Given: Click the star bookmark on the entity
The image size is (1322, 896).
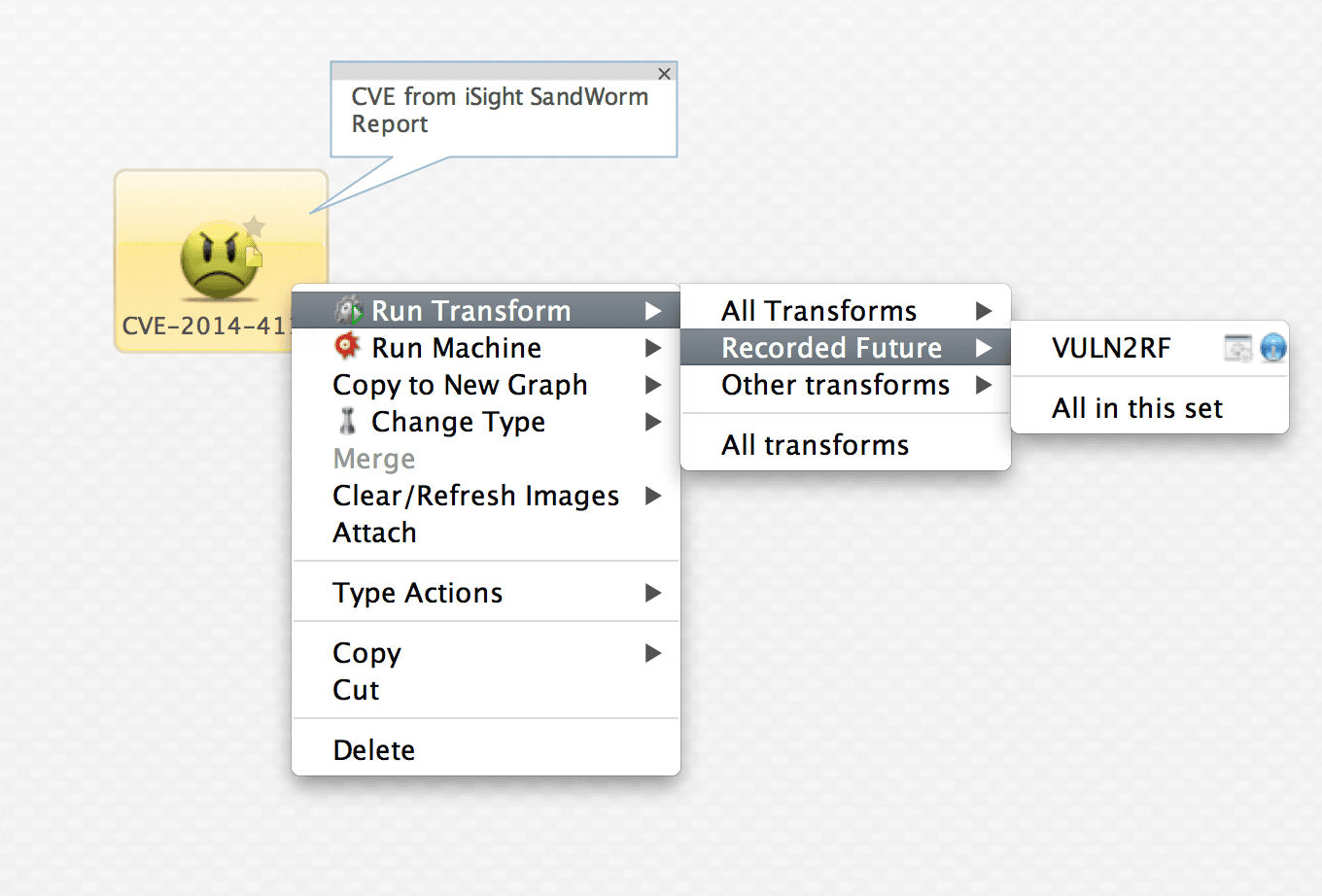Looking at the screenshot, I should pyautogui.click(x=254, y=226).
